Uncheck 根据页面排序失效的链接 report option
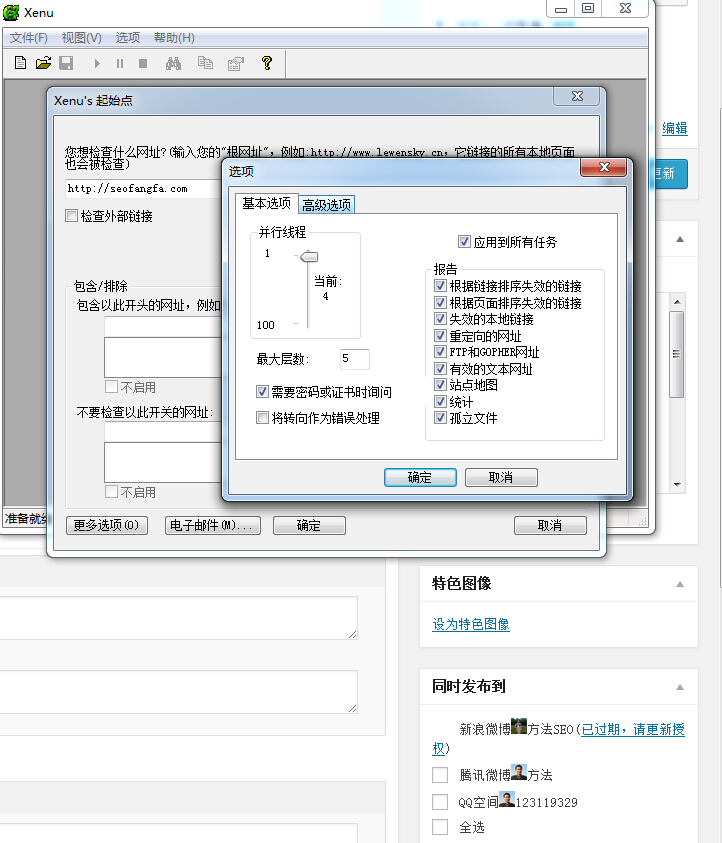The height and width of the screenshot is (843, 722). click(x=440, y=302)
